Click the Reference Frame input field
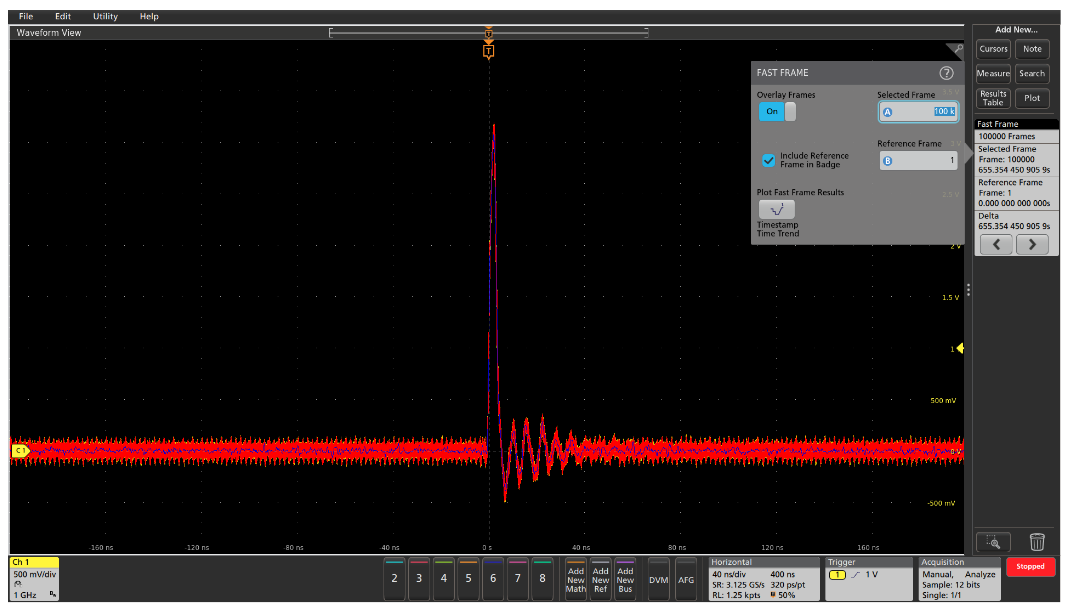The width and height of the screenshot is (1069, 610). click(918, 160)
